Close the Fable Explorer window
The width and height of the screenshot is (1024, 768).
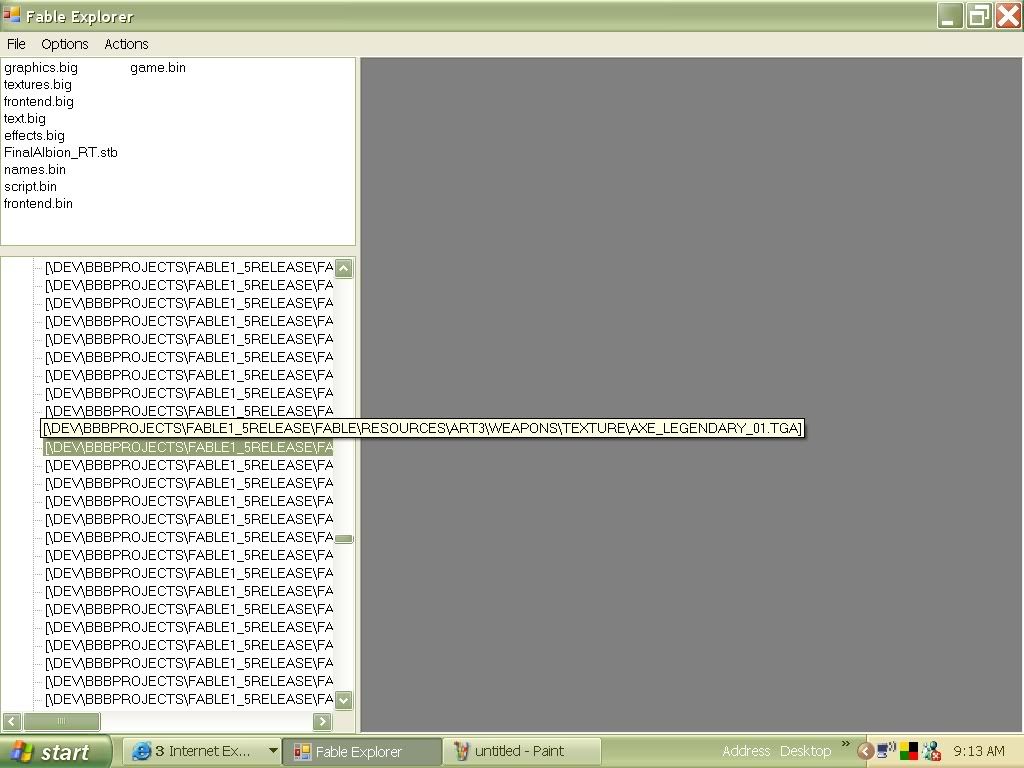(1008, 16)
